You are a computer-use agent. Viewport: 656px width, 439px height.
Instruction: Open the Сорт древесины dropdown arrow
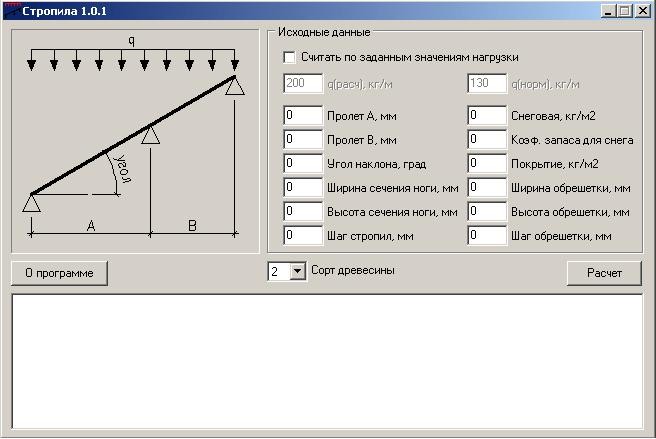point(297,271)
